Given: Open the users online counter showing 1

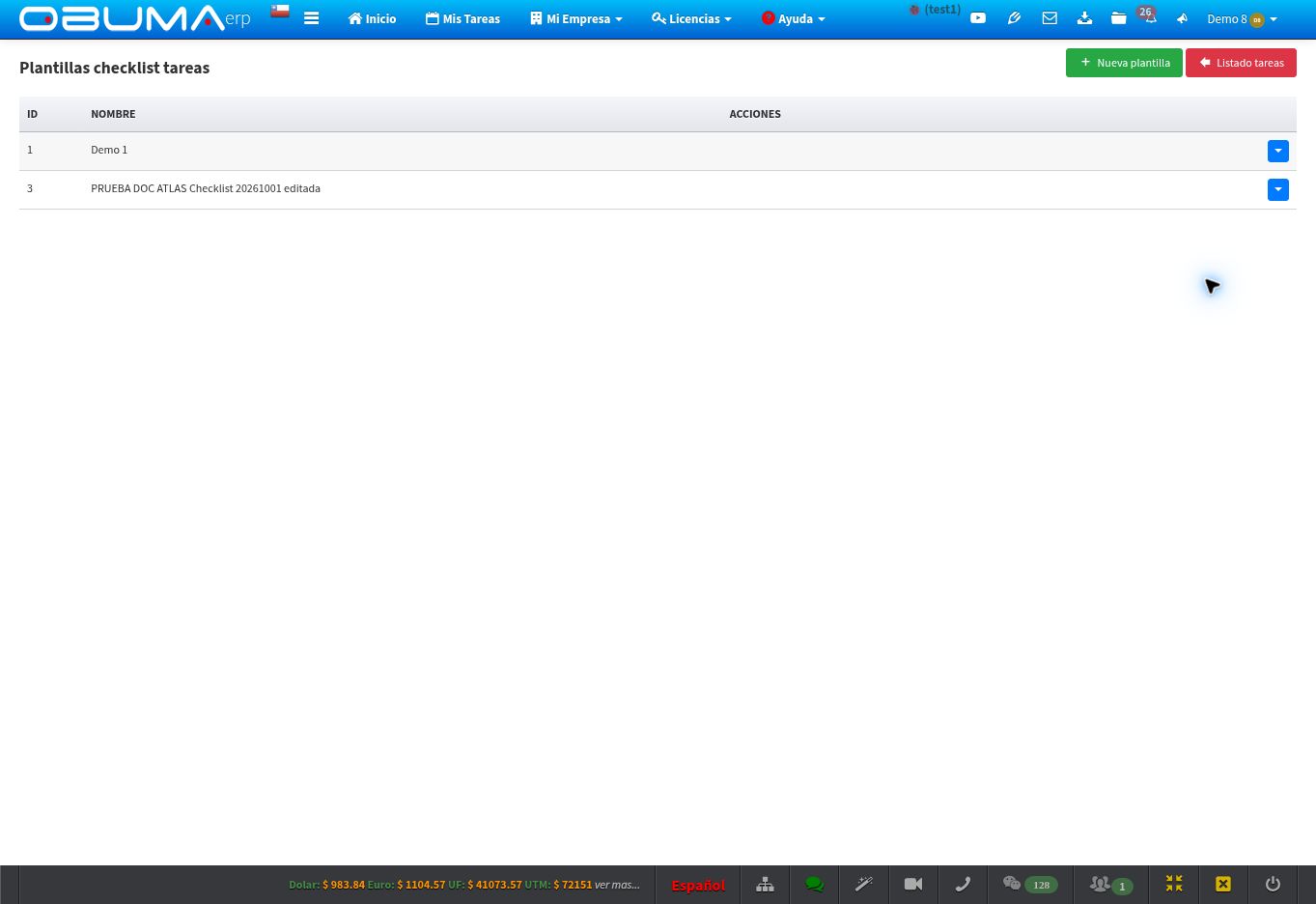Looking at the screenshot, I should pos(1110,885).
